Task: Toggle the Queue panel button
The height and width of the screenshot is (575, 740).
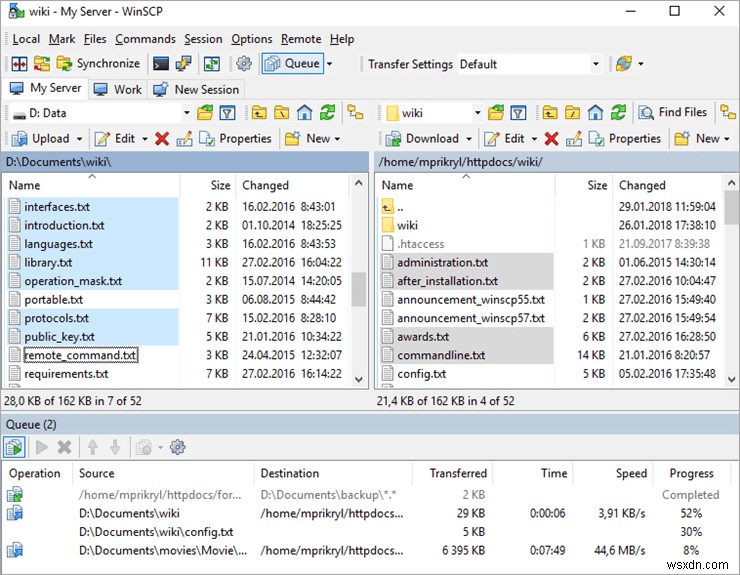Action: click(293, 64)
